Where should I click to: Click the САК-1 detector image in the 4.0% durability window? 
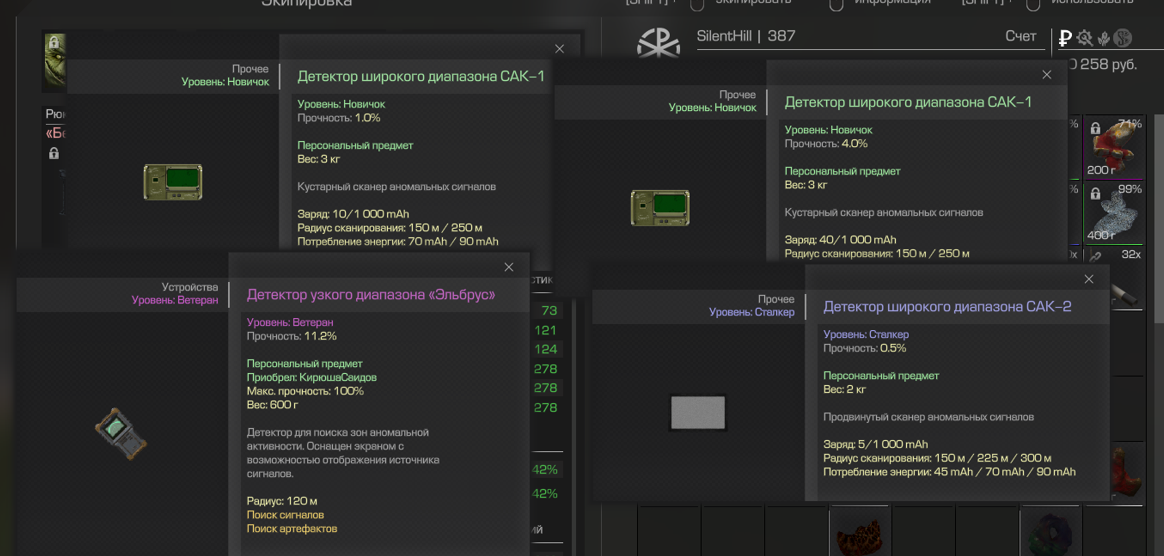[x=660, y=208]
